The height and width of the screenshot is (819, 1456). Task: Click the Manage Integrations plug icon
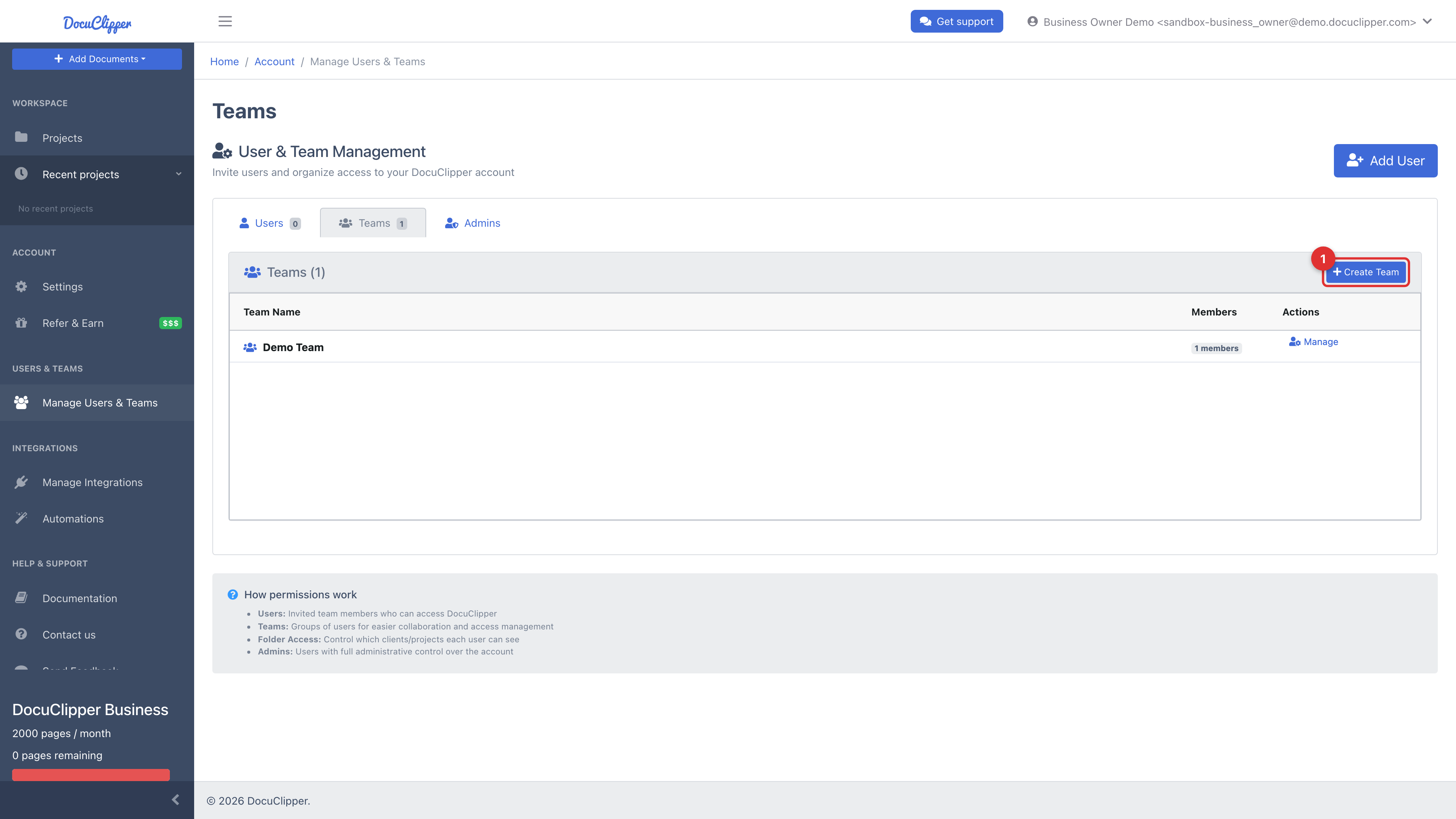(21, 482)
